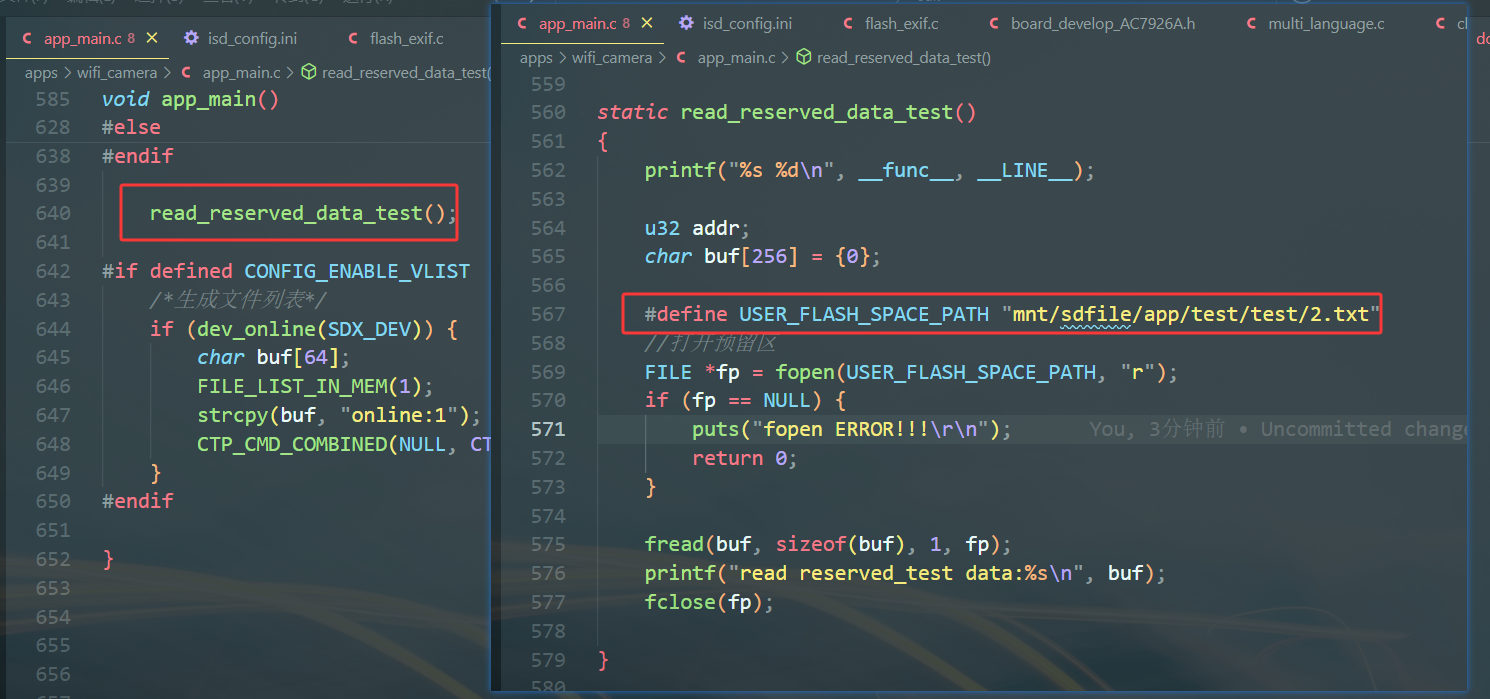
Task: Click the 'Uncommitted changes' blame annotation
Action: pos(1278,429)
